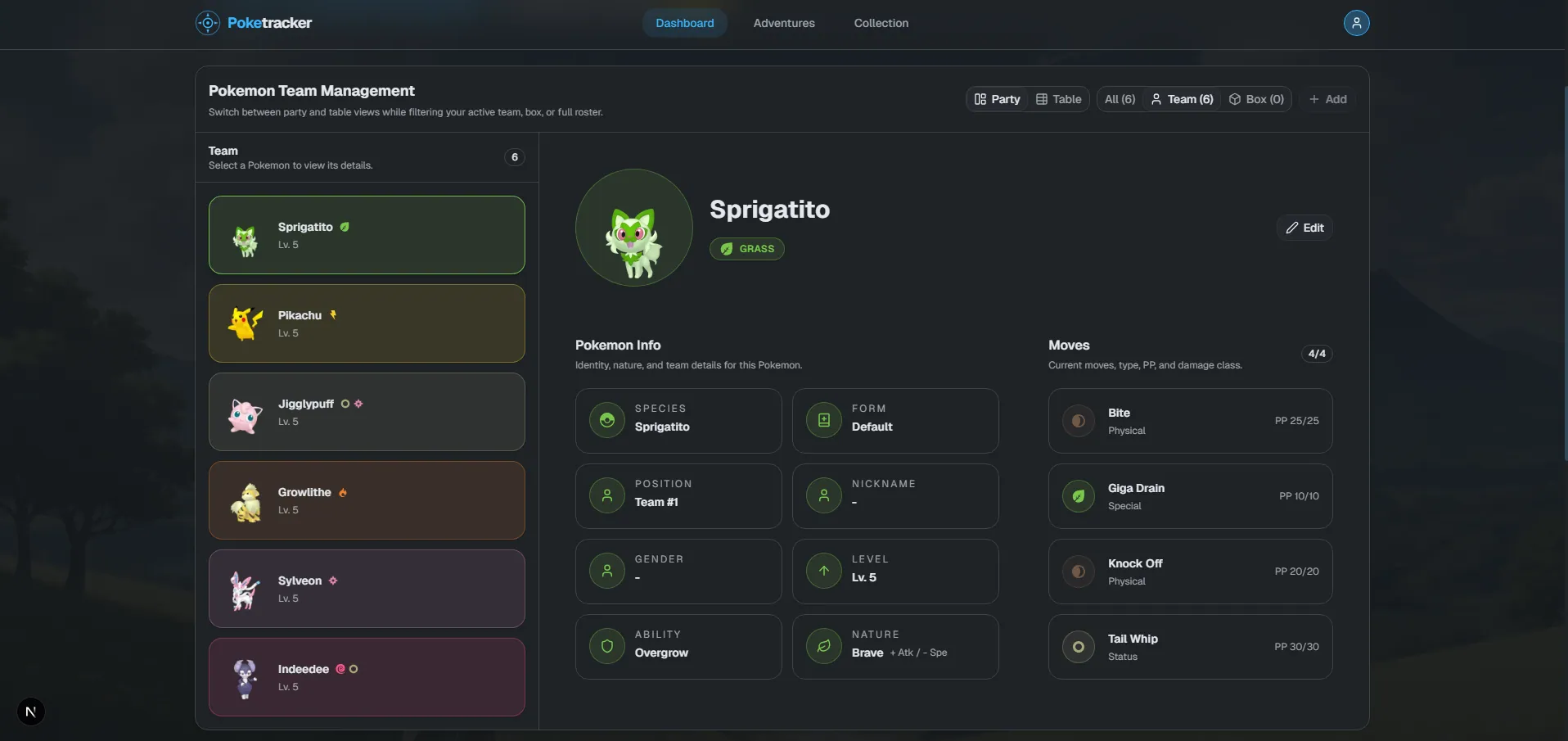The image size is (1568, 741).
Task: Click the moves count 4/4 badge
Action: point(1317,354)
